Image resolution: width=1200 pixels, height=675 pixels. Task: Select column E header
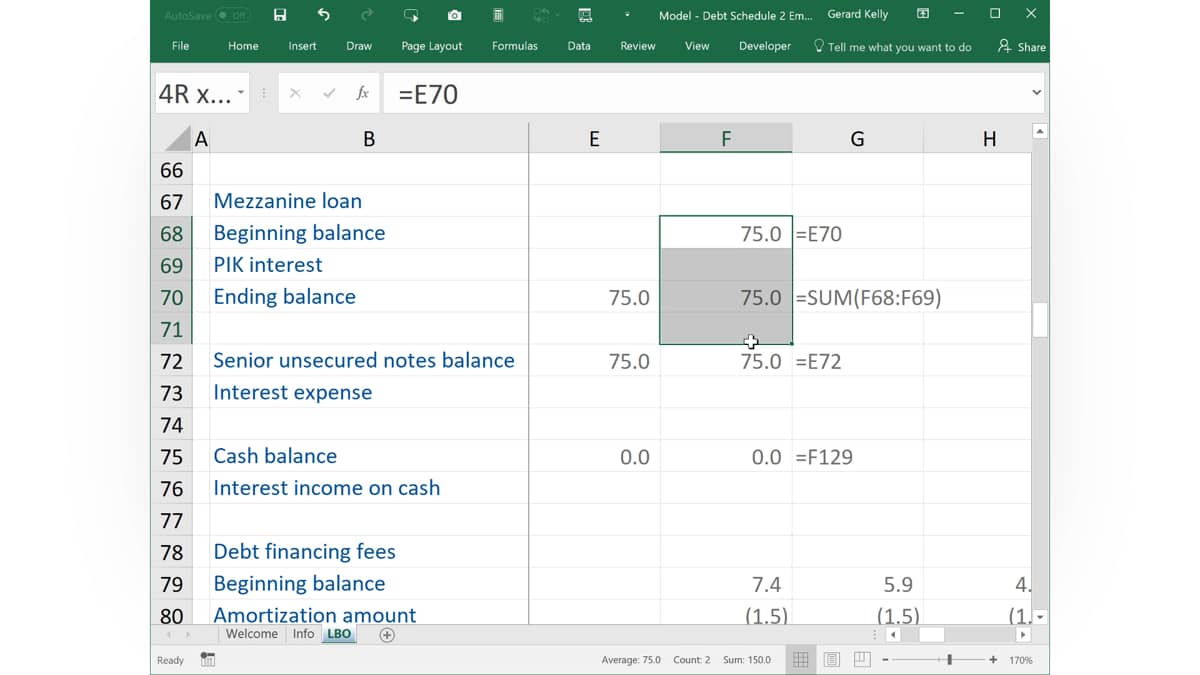594,139
